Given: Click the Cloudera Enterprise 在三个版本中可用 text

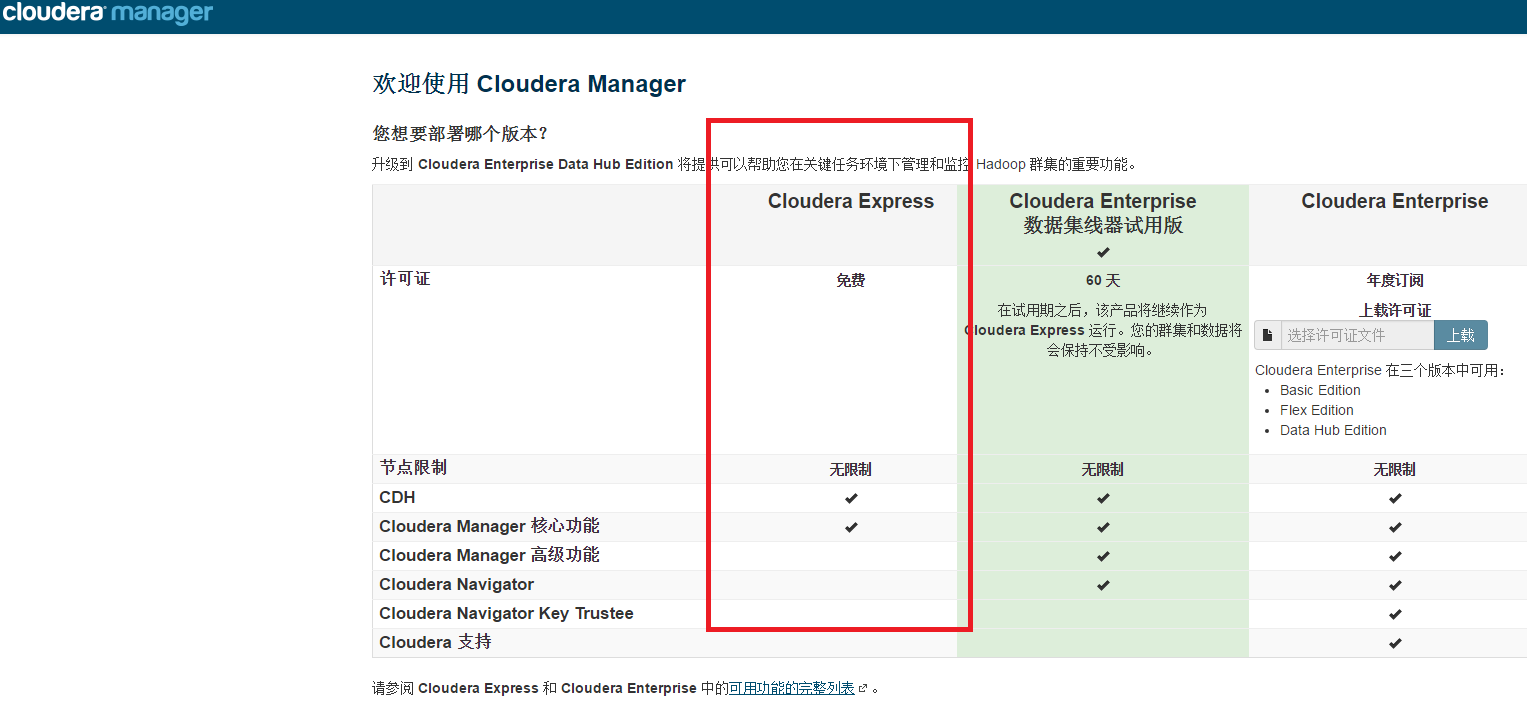Looking at the screenshot, I should [x=1380, y=370].
